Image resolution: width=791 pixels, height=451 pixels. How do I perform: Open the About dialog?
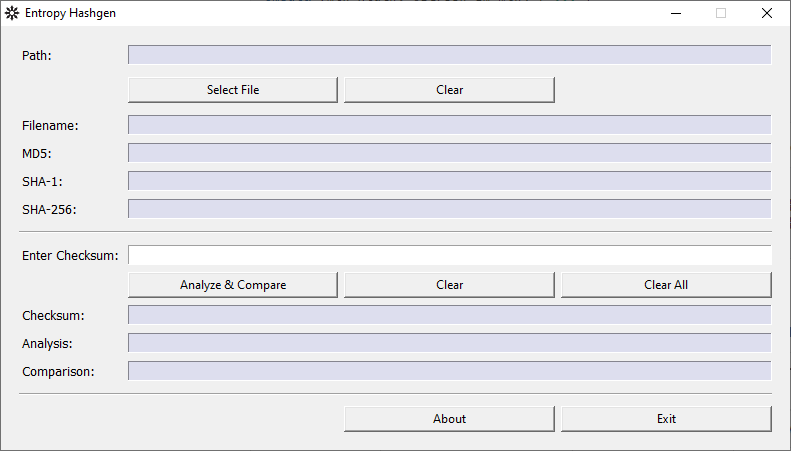click(x=449, y=419)
